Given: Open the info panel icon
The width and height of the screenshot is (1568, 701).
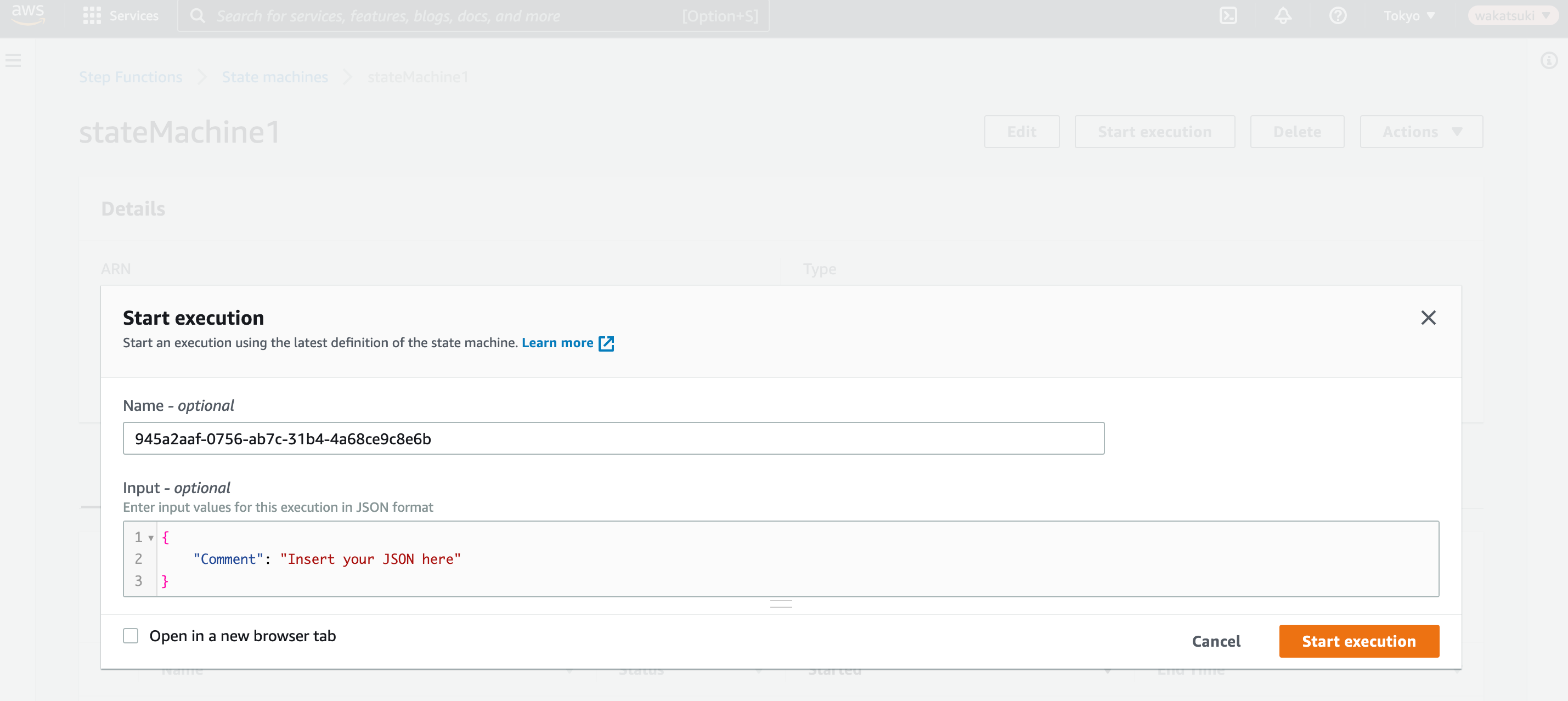Looking at the screenshot, I should click(x=1549, y=60).
